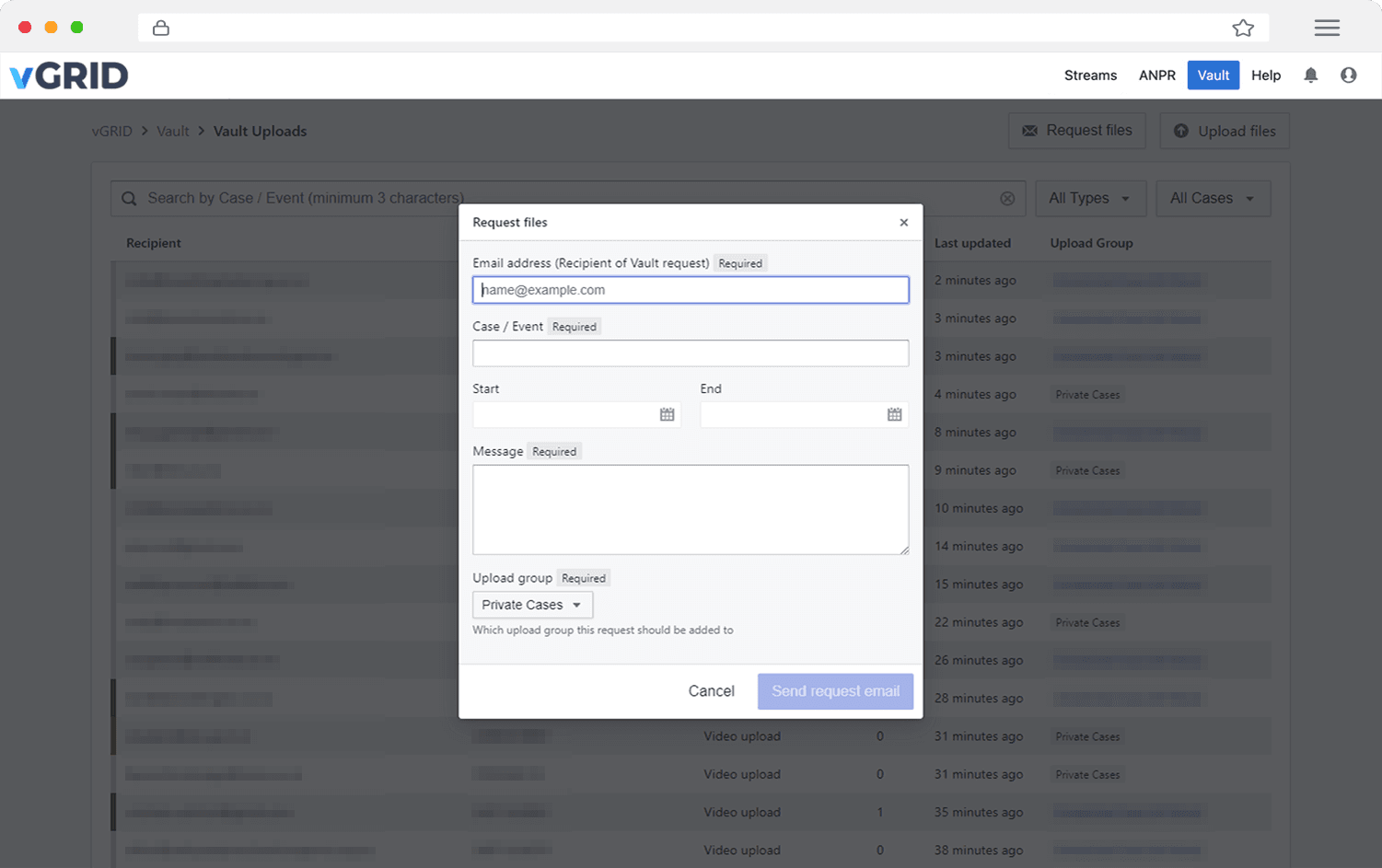The height and width of the screenshot is (868, 1382).
Task: Expand the Private Cases upload group dropdown
Action: [532, 605]
